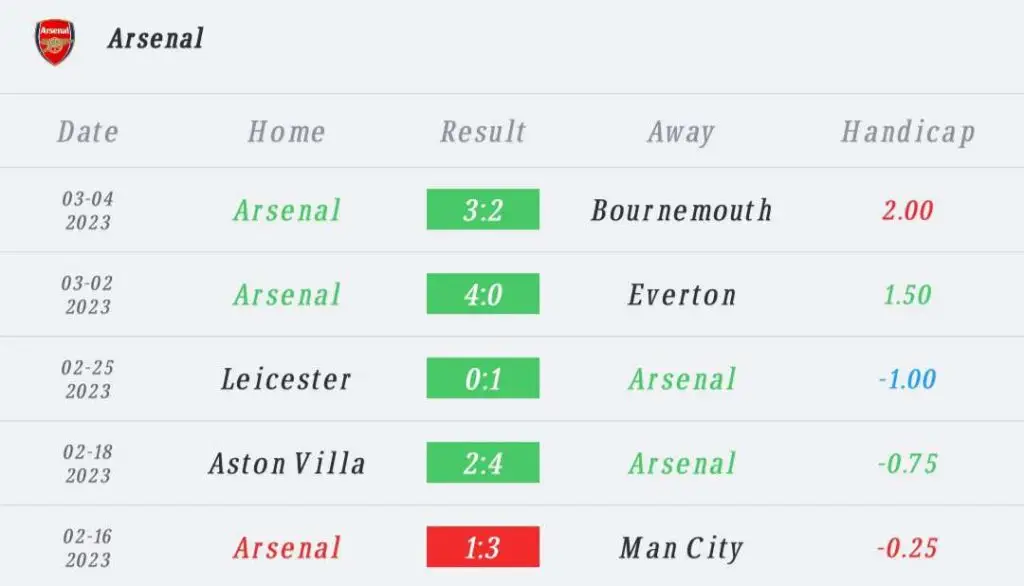Click the red 2.00 handicap value
The width and height of the screenshot is (1024, 586).
pyautogui.click(x=907, y=210)
